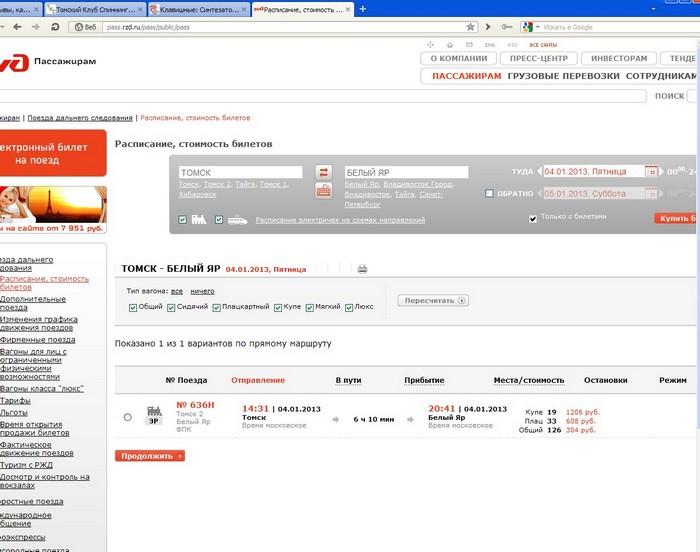
Task: Open the 'Тарифы' sidebar link
Action: (13, 398)
